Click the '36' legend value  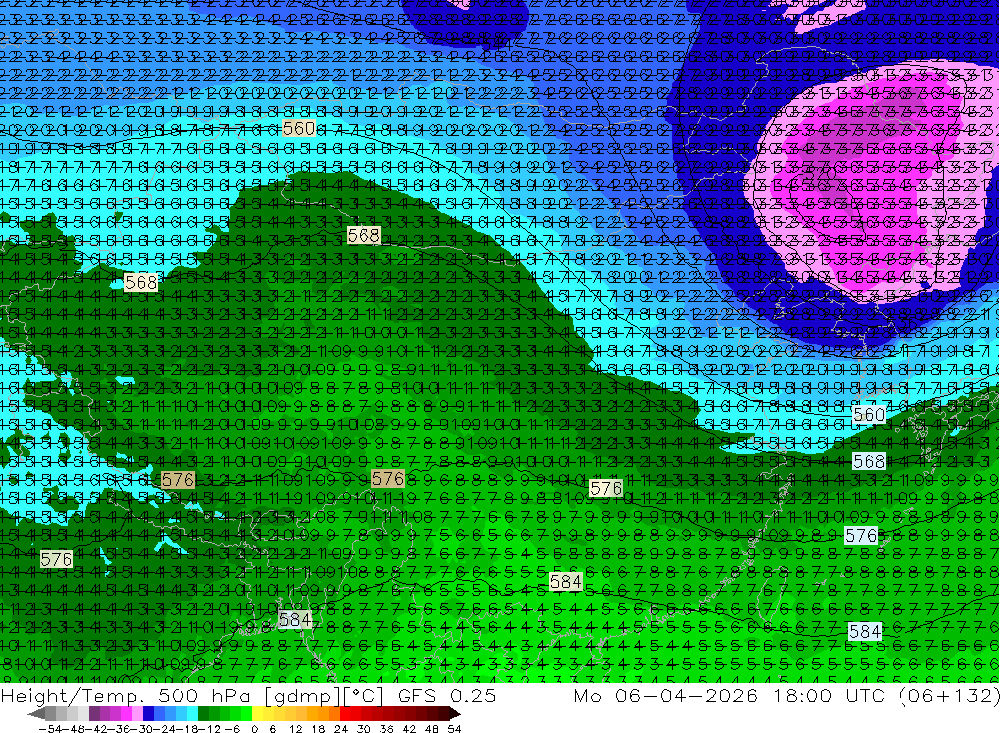[386, 729]
